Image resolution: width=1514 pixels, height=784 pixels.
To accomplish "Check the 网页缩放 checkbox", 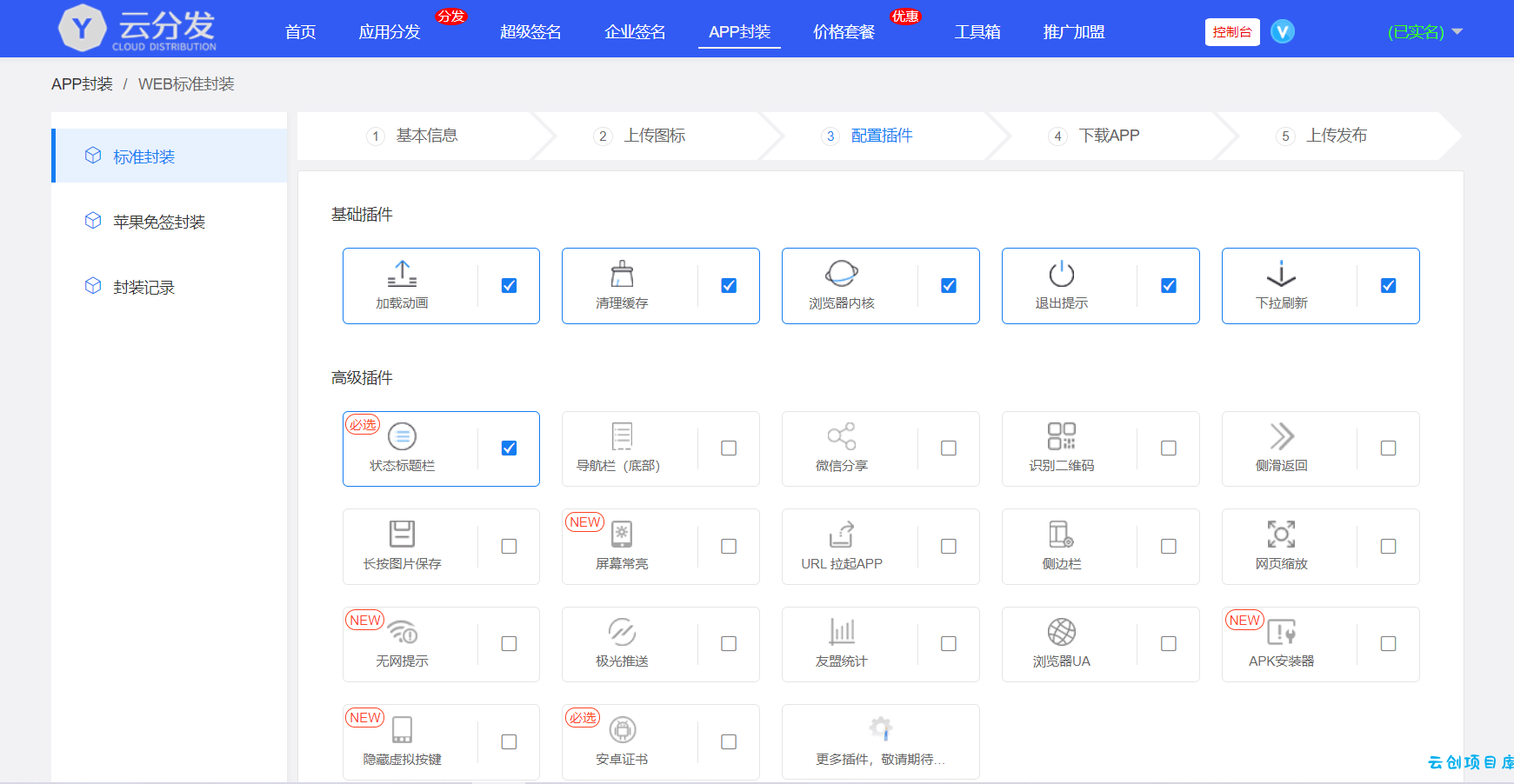I will tap(1389, 546).
